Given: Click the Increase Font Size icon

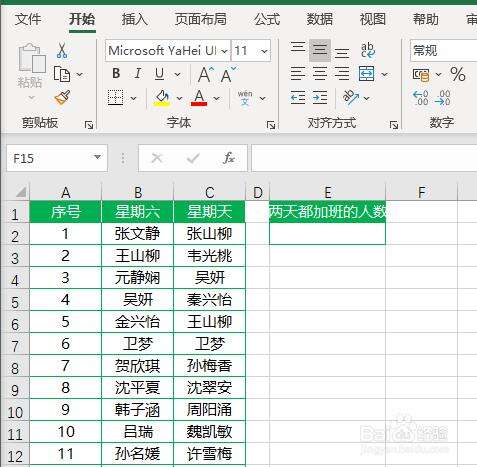Looking at the screenshot, I should pyautogui.click(x=206, y=74).
